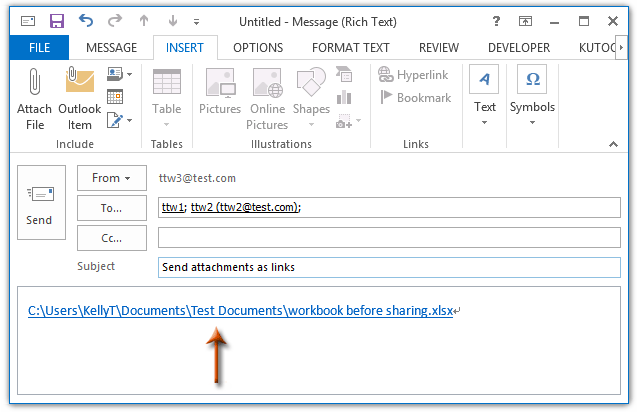Viewport: 638px width, 412px height.
Task: Click the Bookmark flag icon
Action: coord(386,97)
